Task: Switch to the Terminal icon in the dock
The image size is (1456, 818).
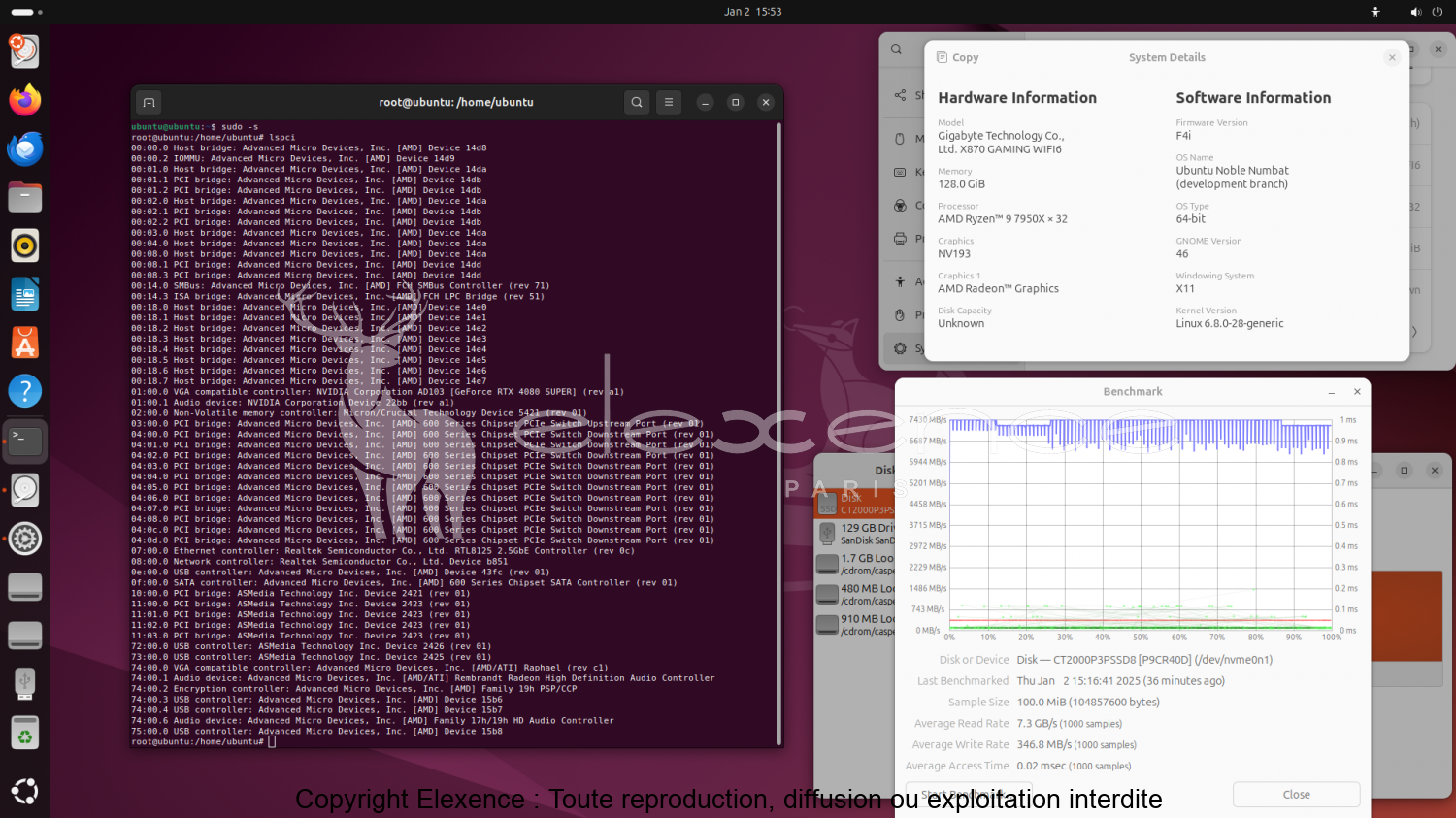Action: 24,442
